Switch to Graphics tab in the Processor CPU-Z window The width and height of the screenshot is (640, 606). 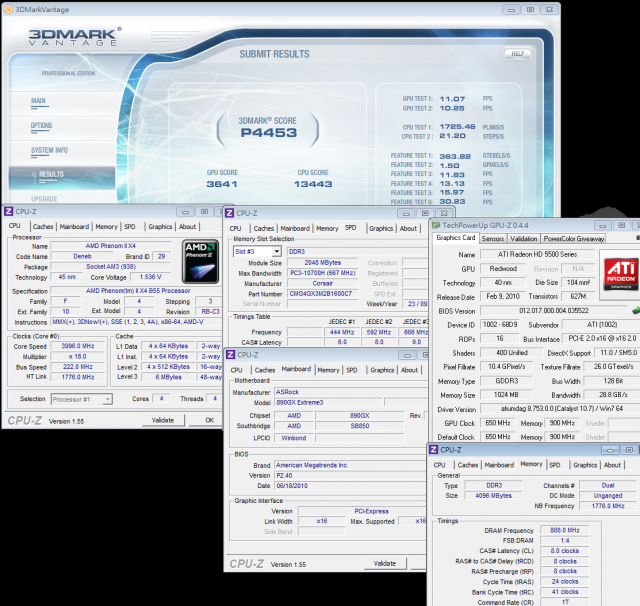(160, 226)
